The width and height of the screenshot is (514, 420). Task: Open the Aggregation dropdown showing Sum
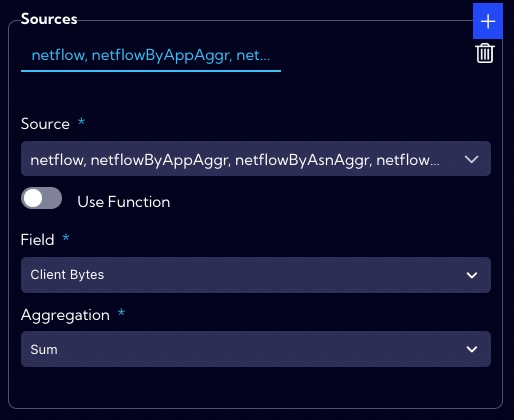[256, 349]
